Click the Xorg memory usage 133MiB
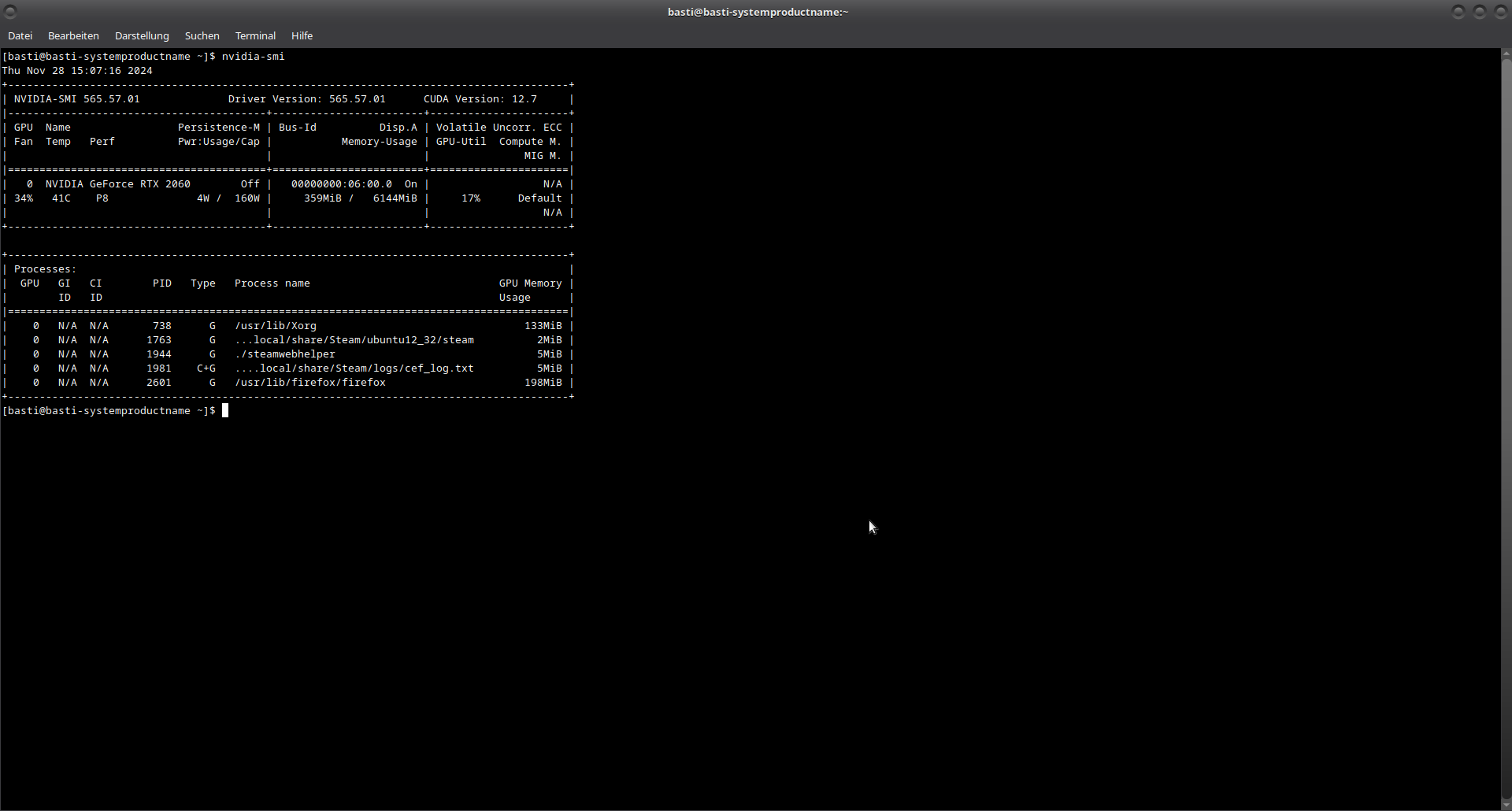Image resolution: width=1512 pixels, height=811 pixels. tap(543, 326)
